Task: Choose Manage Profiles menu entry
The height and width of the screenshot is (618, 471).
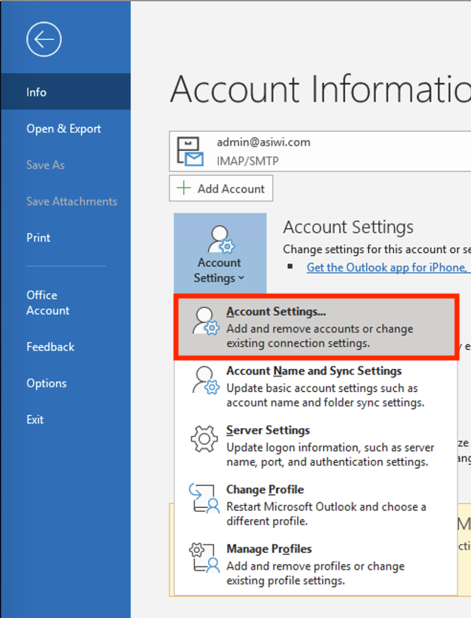Action: click(316, 564)
